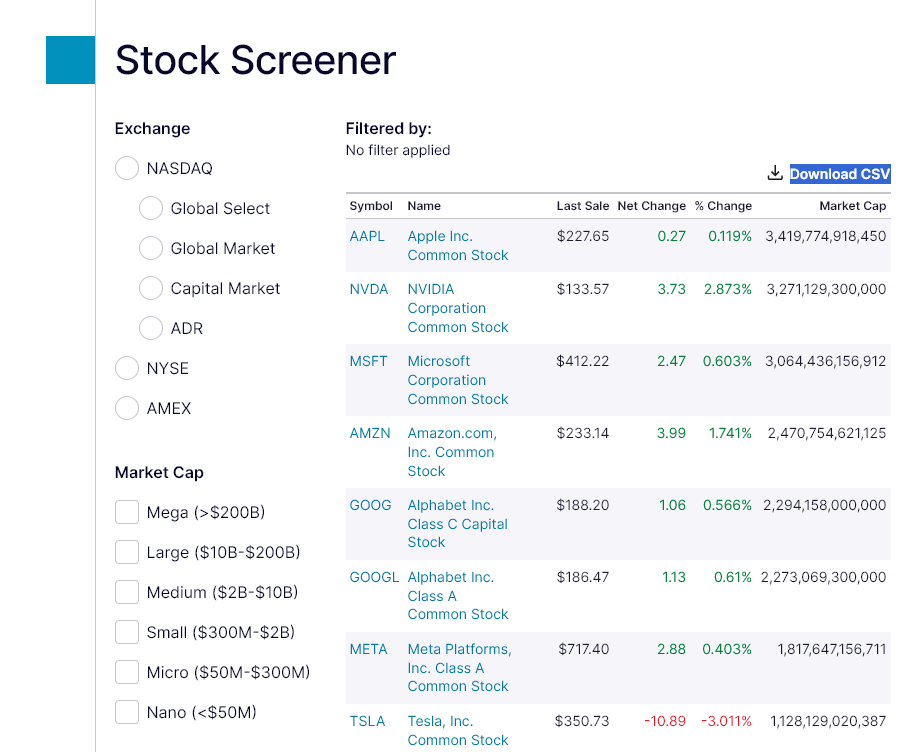Click Meta's last sale $717.40
The height and width of the screenshot is (752, 916).
pos(584,649)
